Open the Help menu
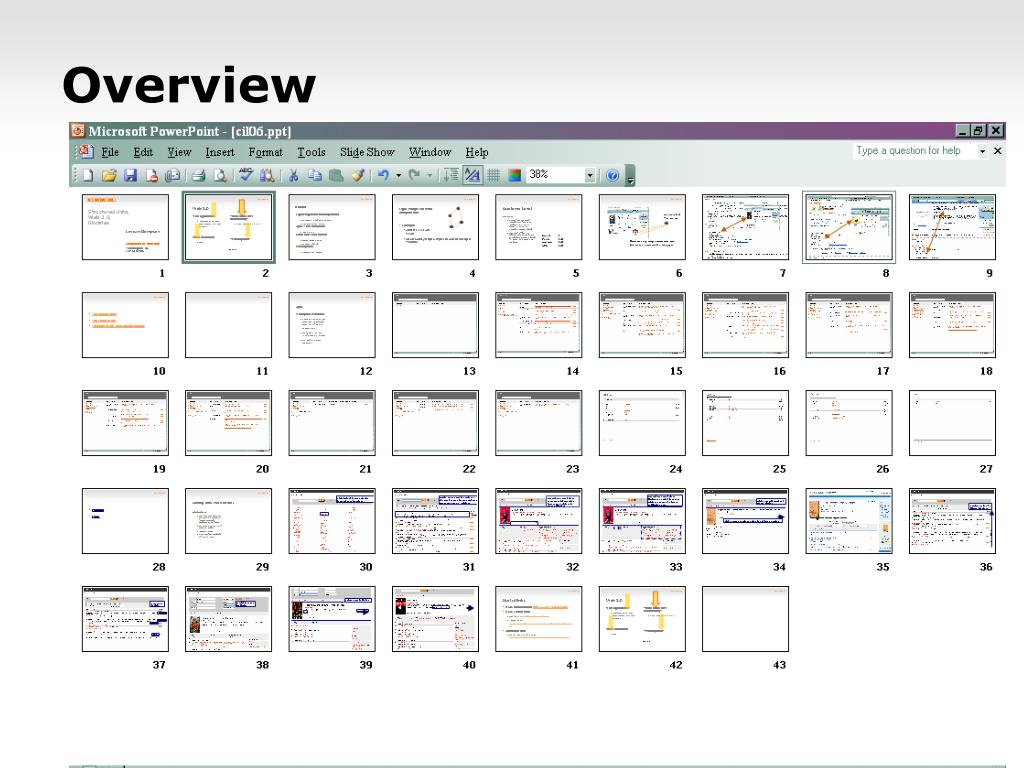 (477, 152)
